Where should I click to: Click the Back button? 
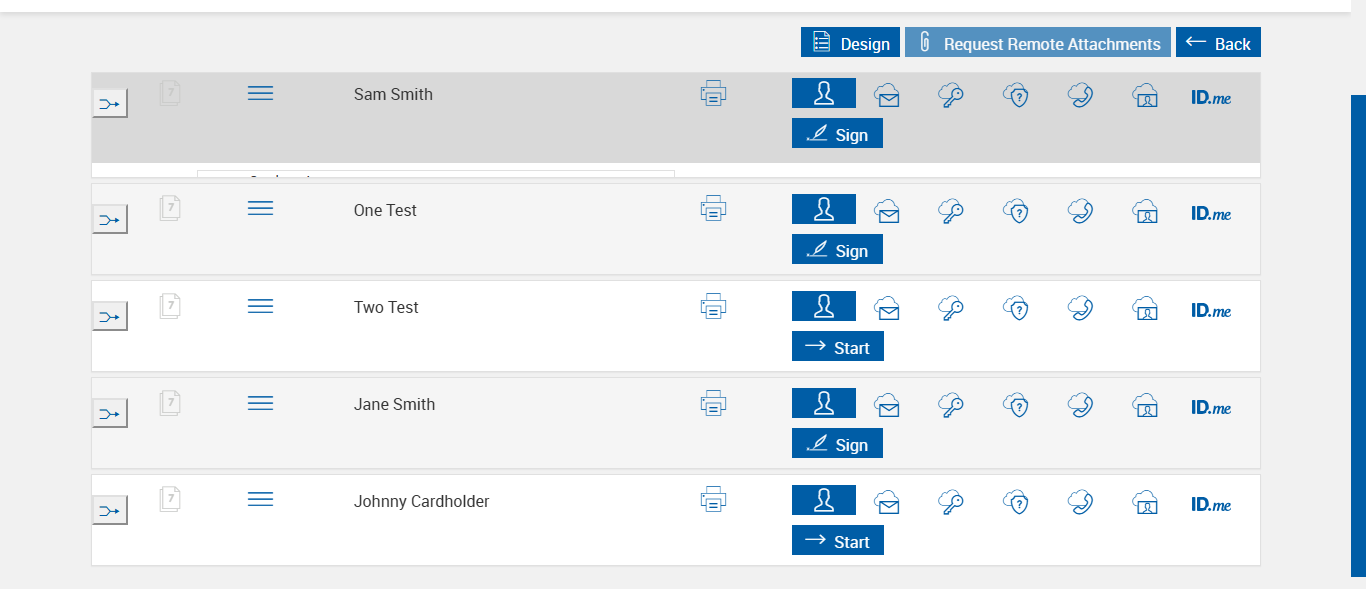coord(1218,43)
